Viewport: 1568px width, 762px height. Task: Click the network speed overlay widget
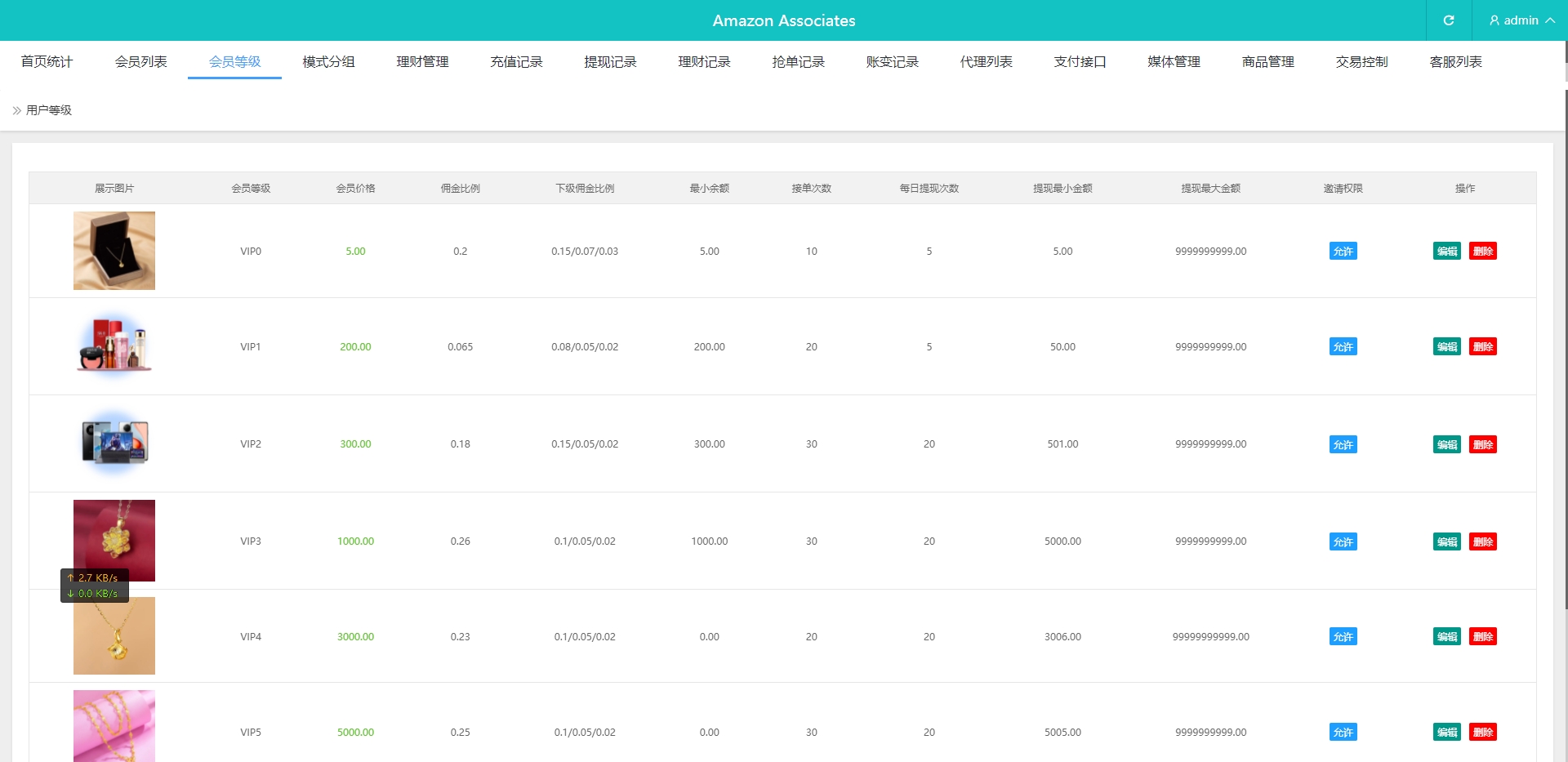tap(95, 586)
